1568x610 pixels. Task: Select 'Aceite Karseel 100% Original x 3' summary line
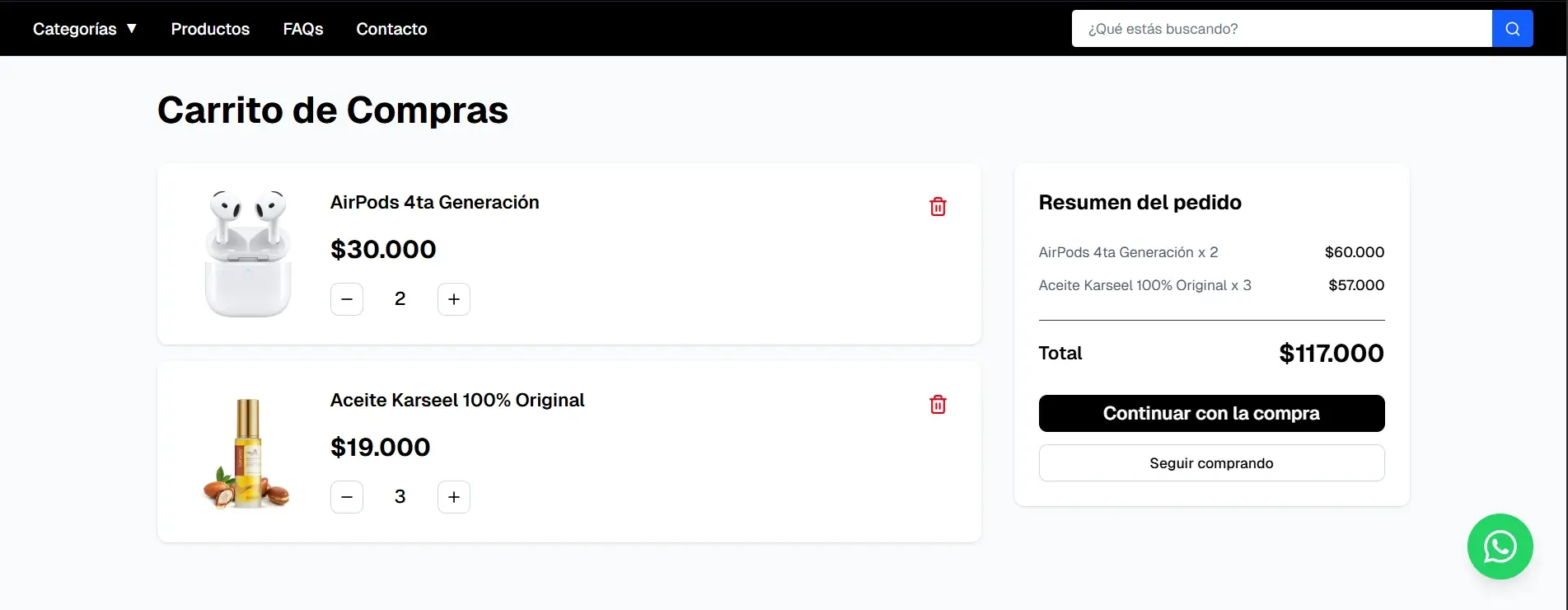click(x=1144, y=285)
